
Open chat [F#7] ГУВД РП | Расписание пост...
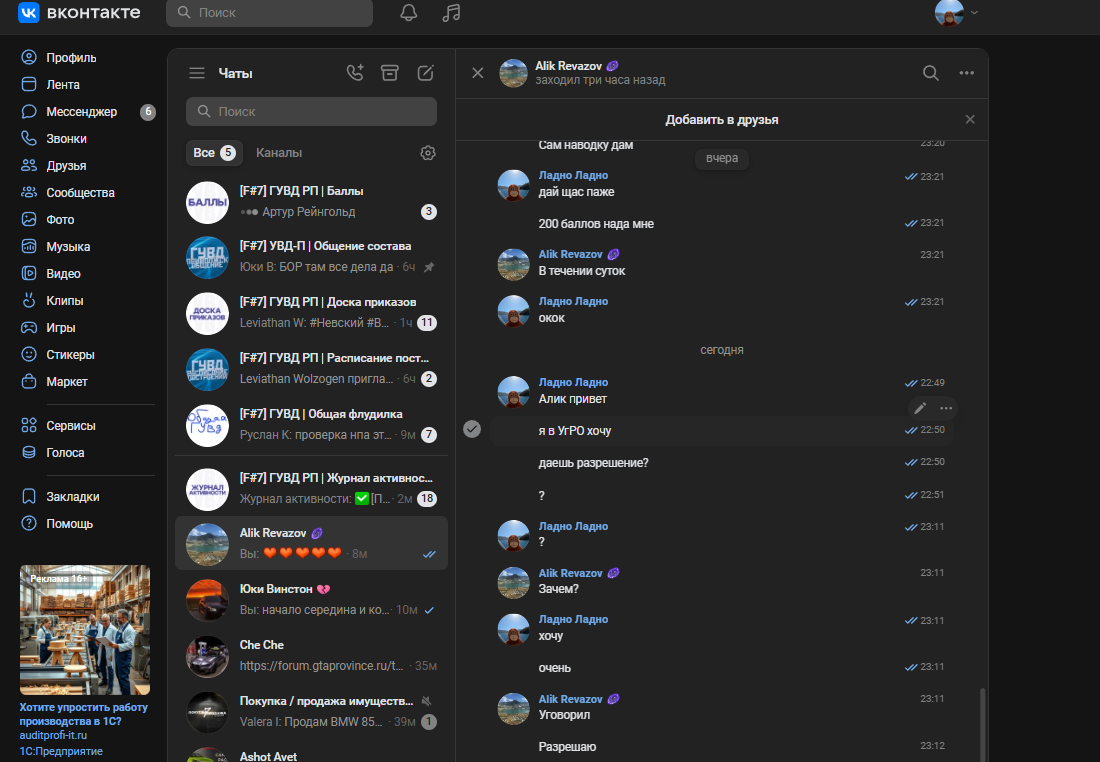[311, 370]
